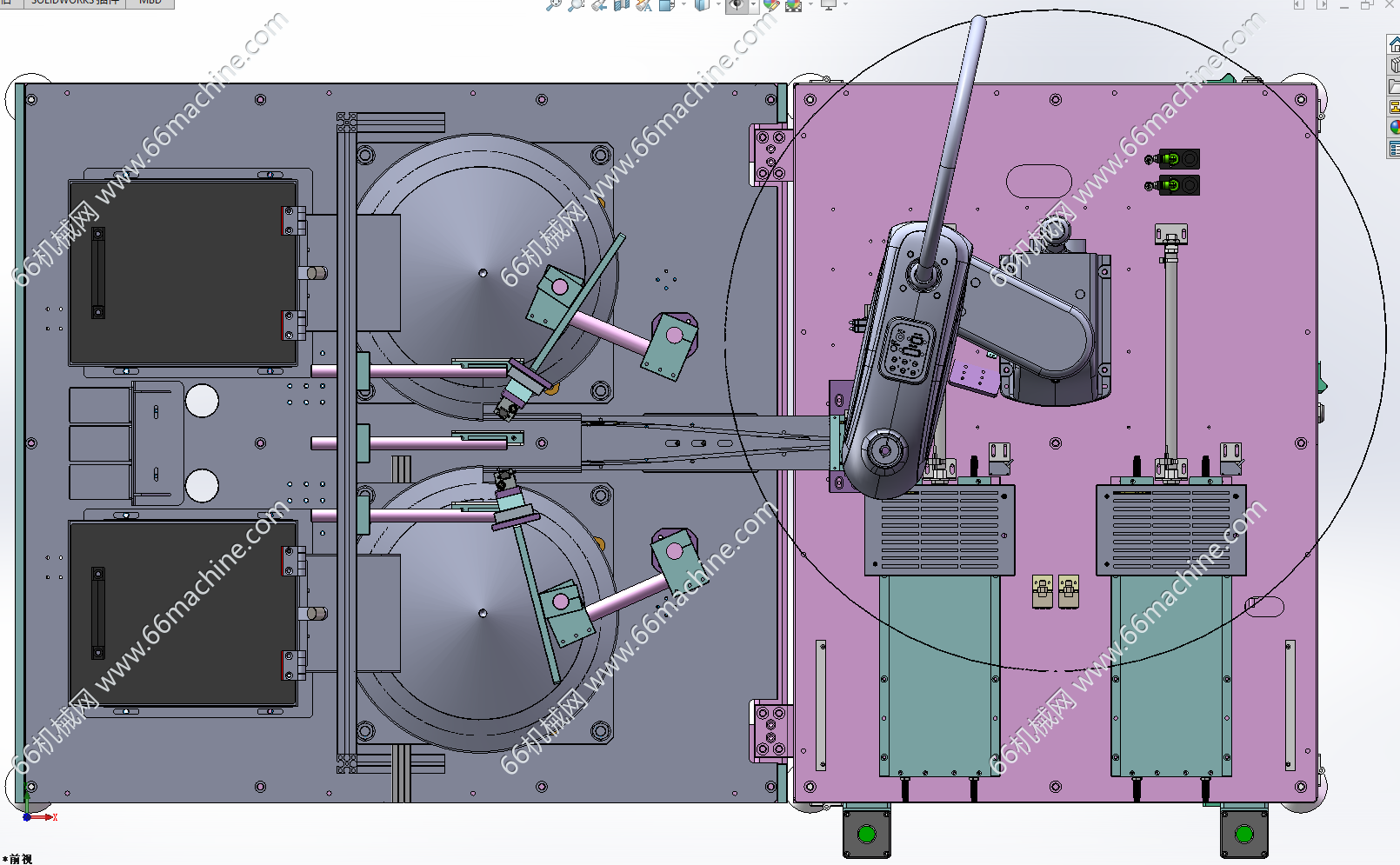Open the View Palette task pane tab

click(x=1394, y=107)
